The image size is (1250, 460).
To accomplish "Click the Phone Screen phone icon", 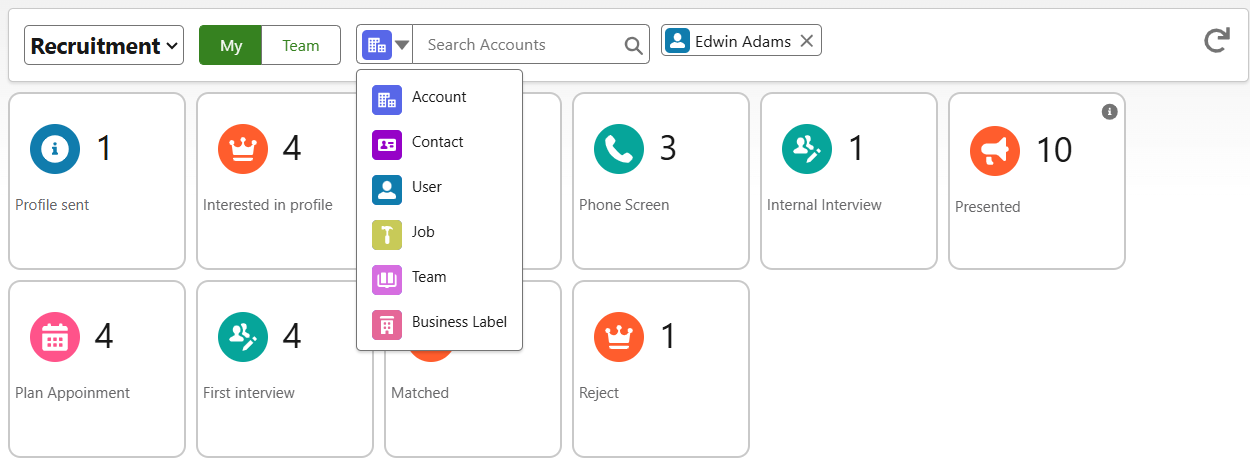I will point(619,149).
